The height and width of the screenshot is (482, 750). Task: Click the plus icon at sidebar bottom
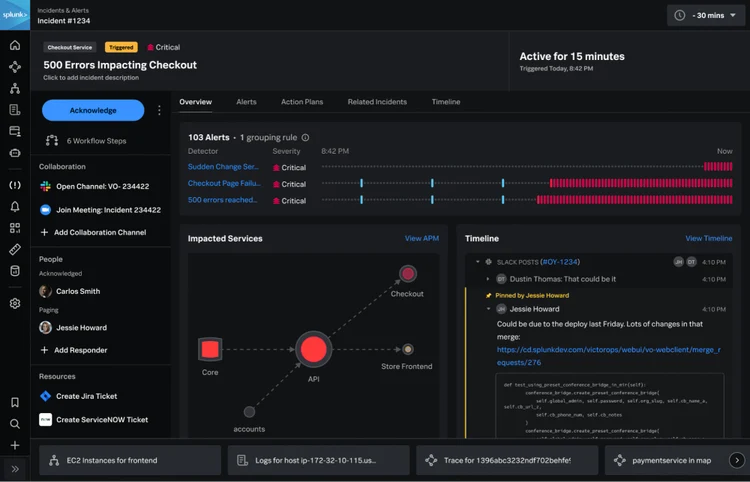15,445
